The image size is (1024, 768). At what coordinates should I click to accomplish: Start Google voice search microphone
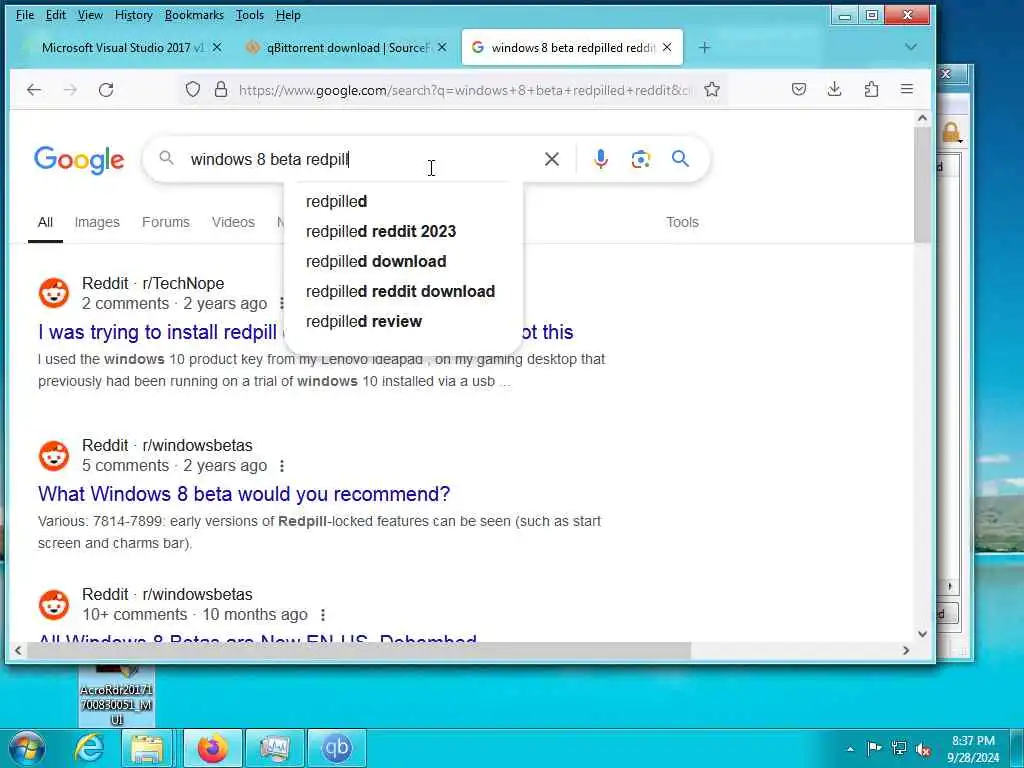(x=601, y=159)
